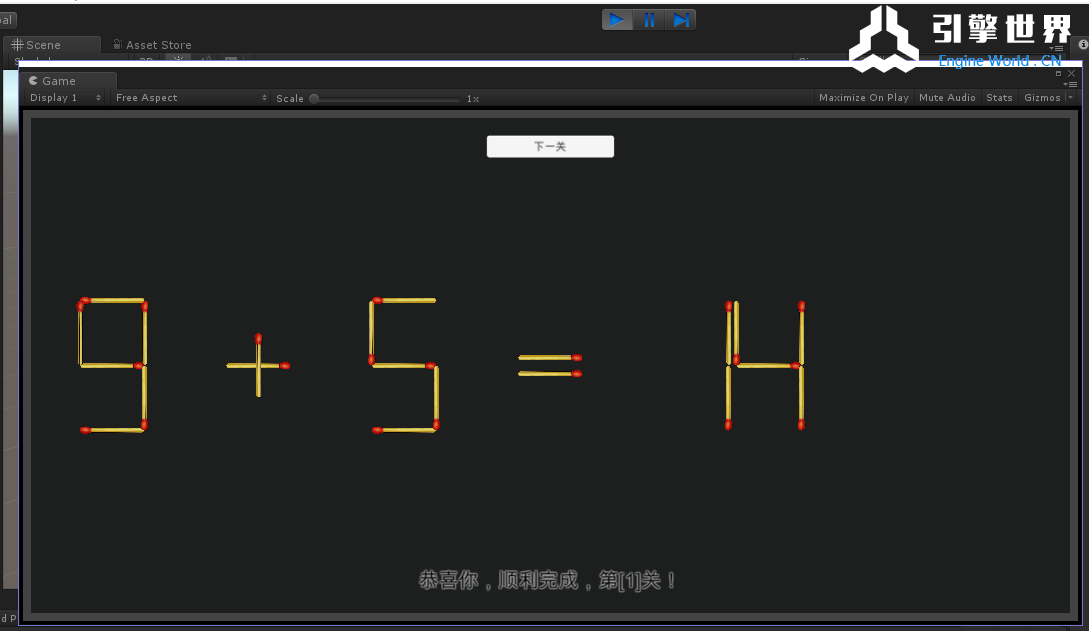Pause the game with the Pause button
Screen dimensions: 1089x631
coord(649,20)
